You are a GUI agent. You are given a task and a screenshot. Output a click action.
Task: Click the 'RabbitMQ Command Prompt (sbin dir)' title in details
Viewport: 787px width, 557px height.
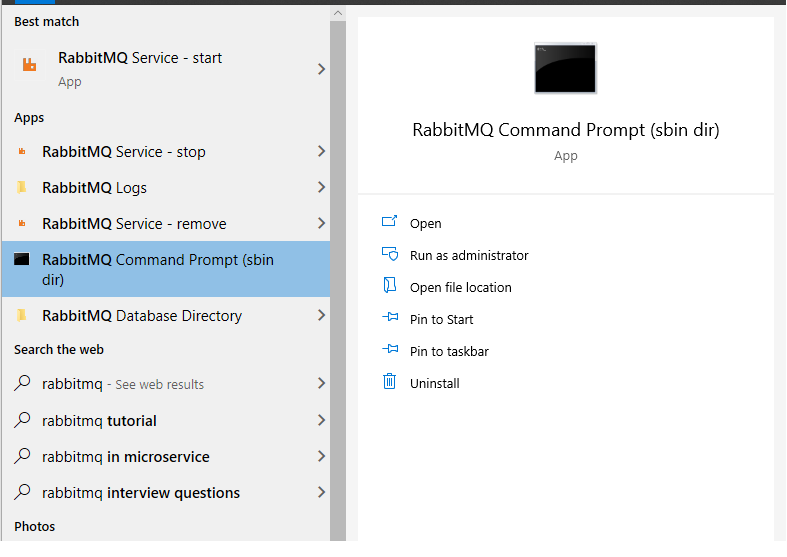coord(566,130)
